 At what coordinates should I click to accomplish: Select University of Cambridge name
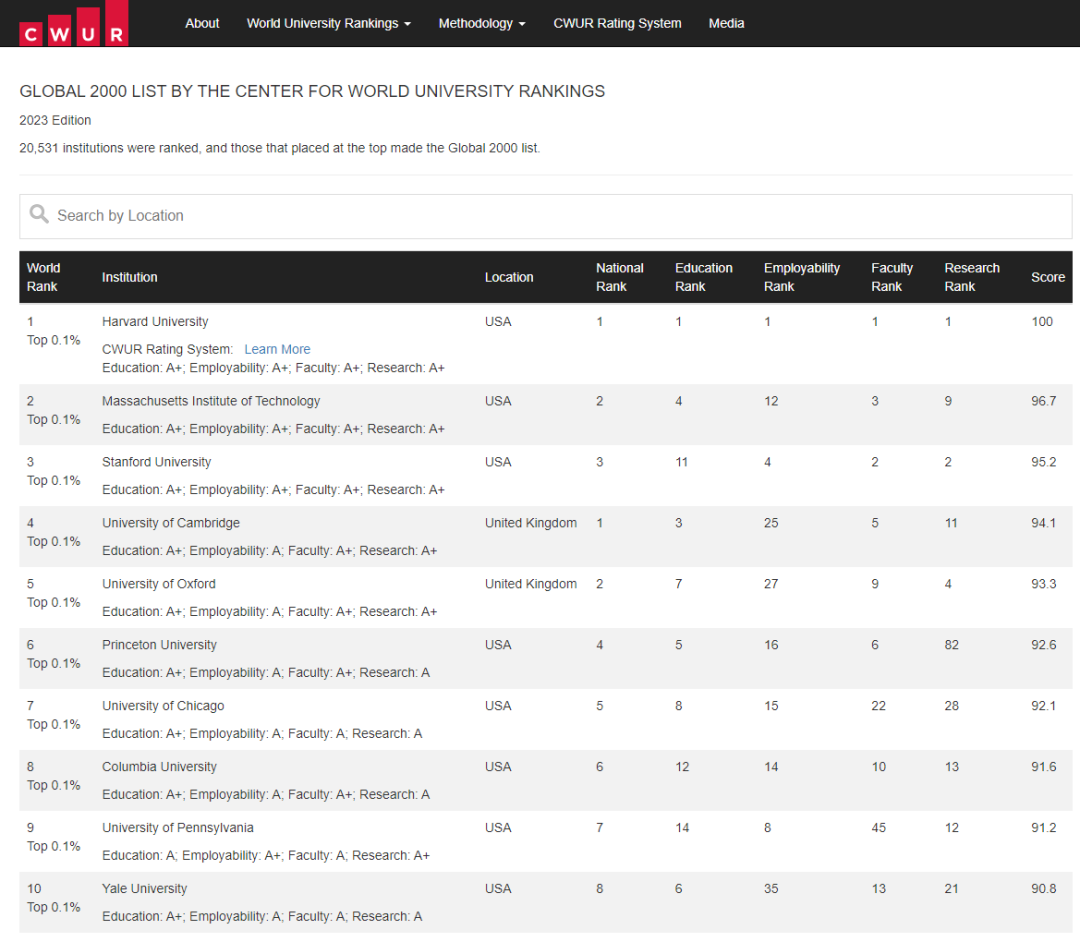[171, 523]
